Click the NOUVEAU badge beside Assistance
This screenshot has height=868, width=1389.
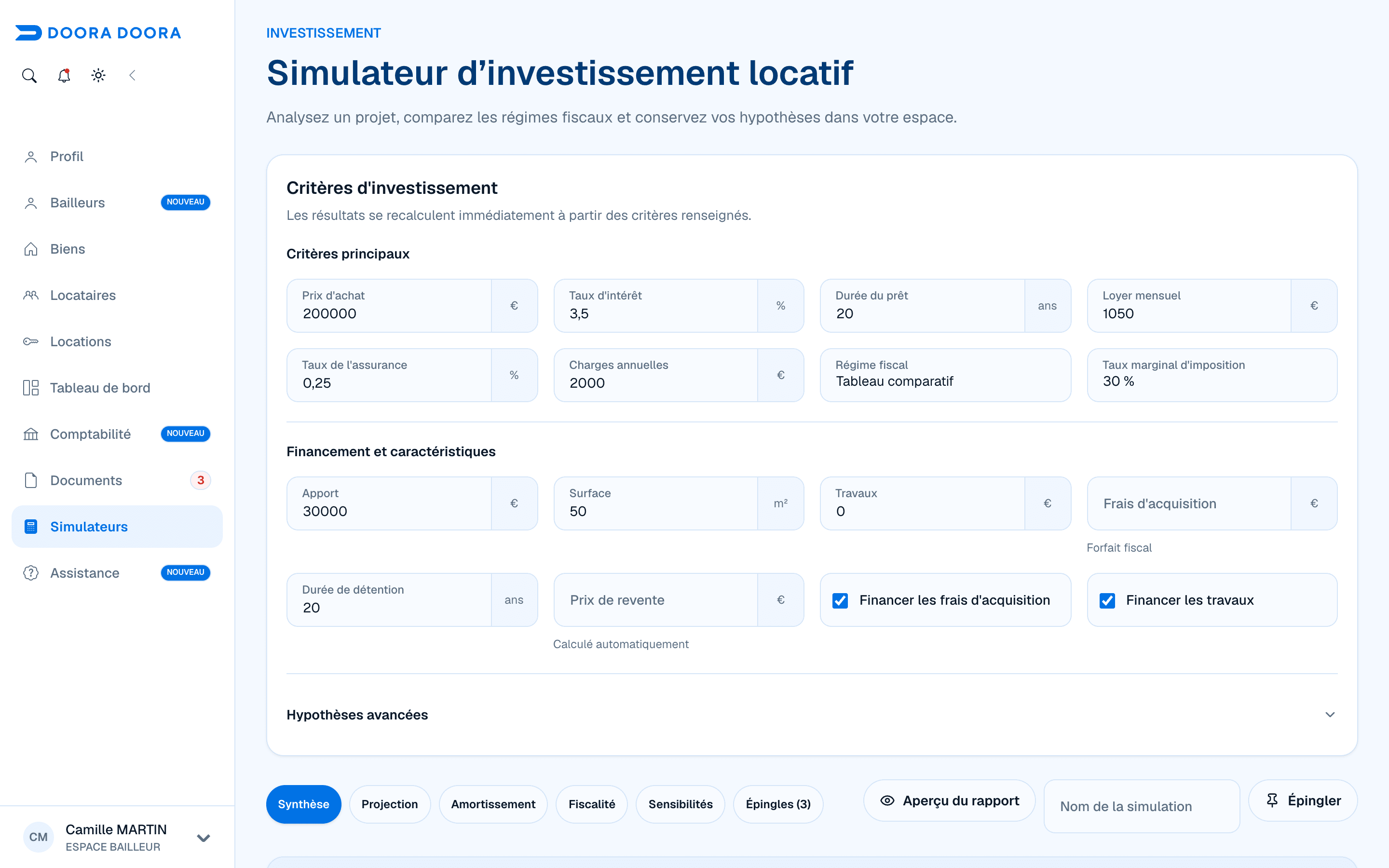point(185,572)
